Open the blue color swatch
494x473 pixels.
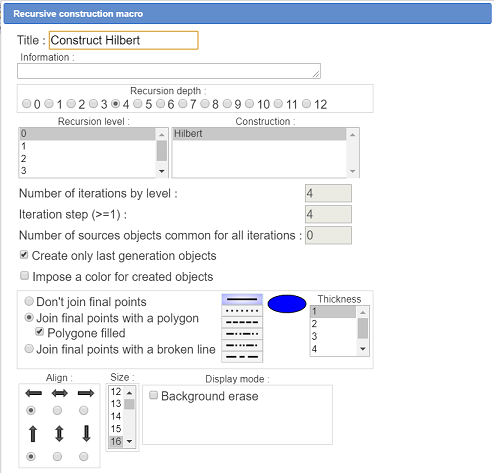(x=287, y=304)
